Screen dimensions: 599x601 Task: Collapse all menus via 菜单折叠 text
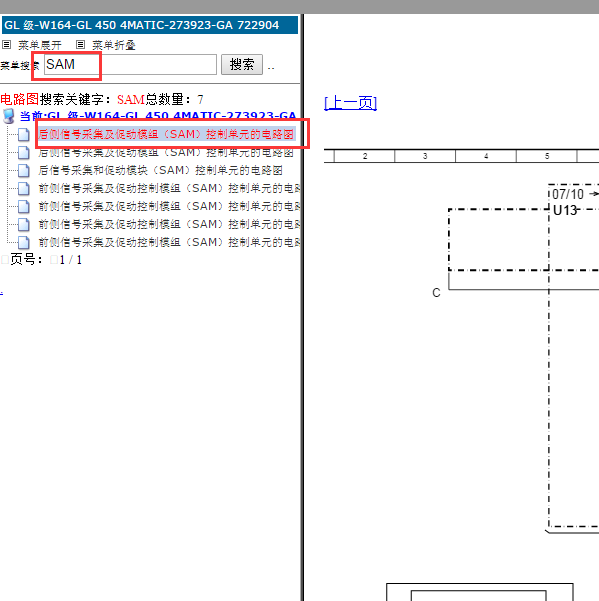(x=114, y=45)
